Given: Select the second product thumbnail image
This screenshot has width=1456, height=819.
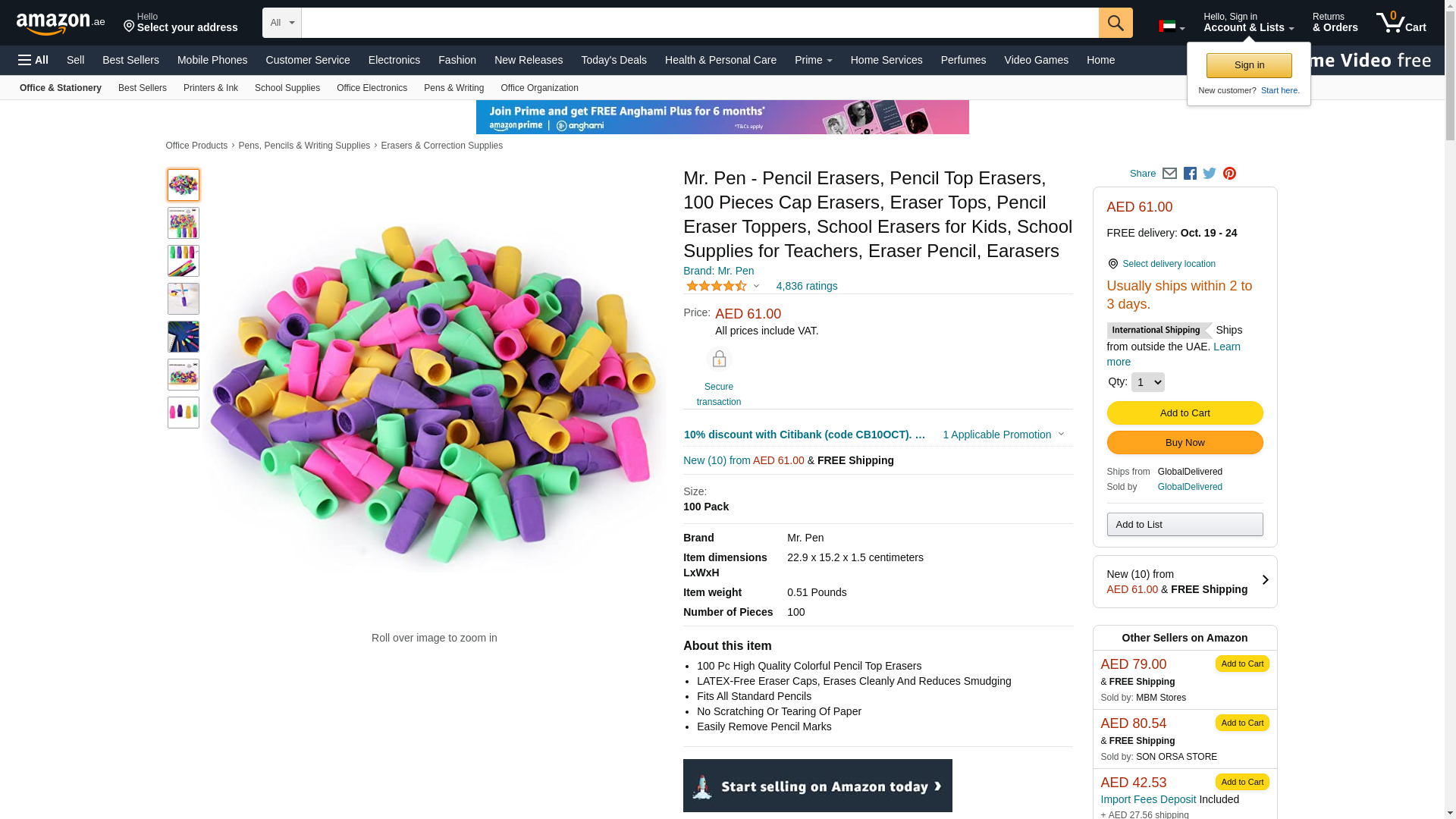Looking at the screenshot, I should pyautogui.click(x=184, y=223).
